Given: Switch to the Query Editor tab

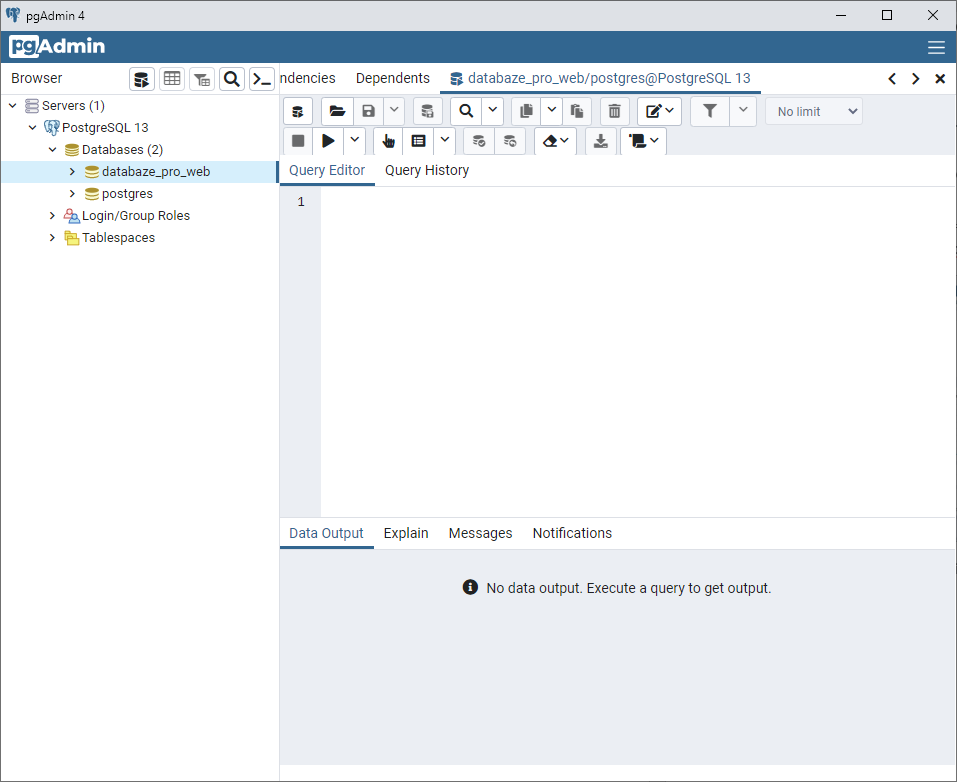Looking at the screenshot, I should (327, 170).
